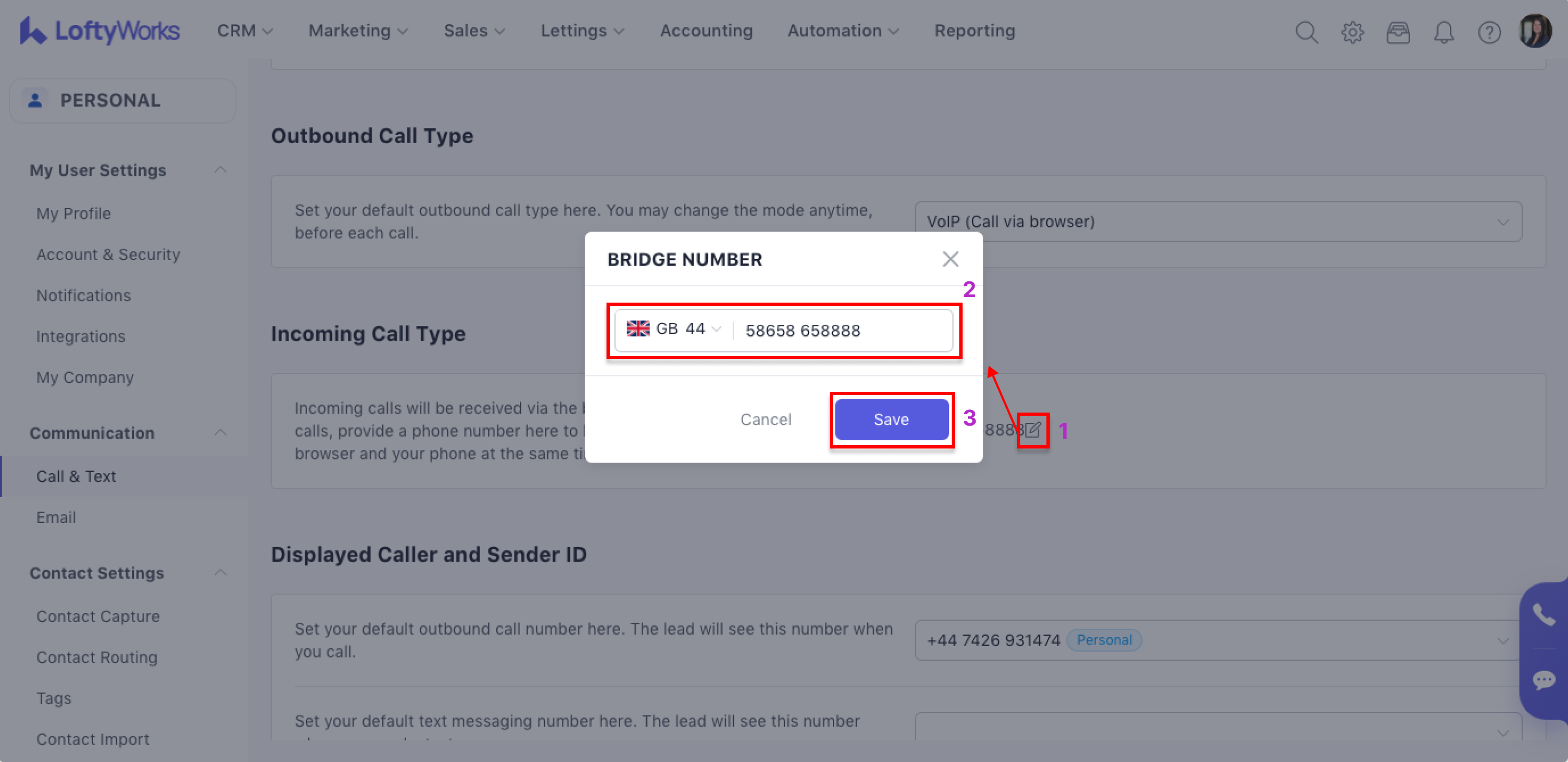1568x762 pixels.
Task: Open the VoIP outbound call type dropdown
Action: click(1218, 222)
